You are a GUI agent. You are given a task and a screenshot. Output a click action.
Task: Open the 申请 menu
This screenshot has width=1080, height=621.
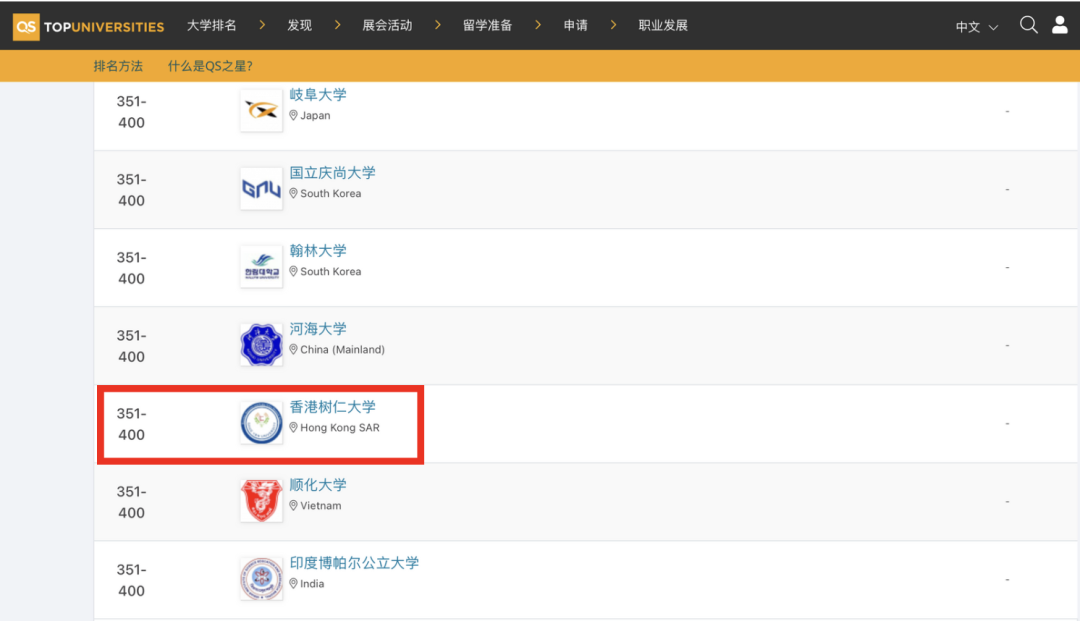pos(575,25)
